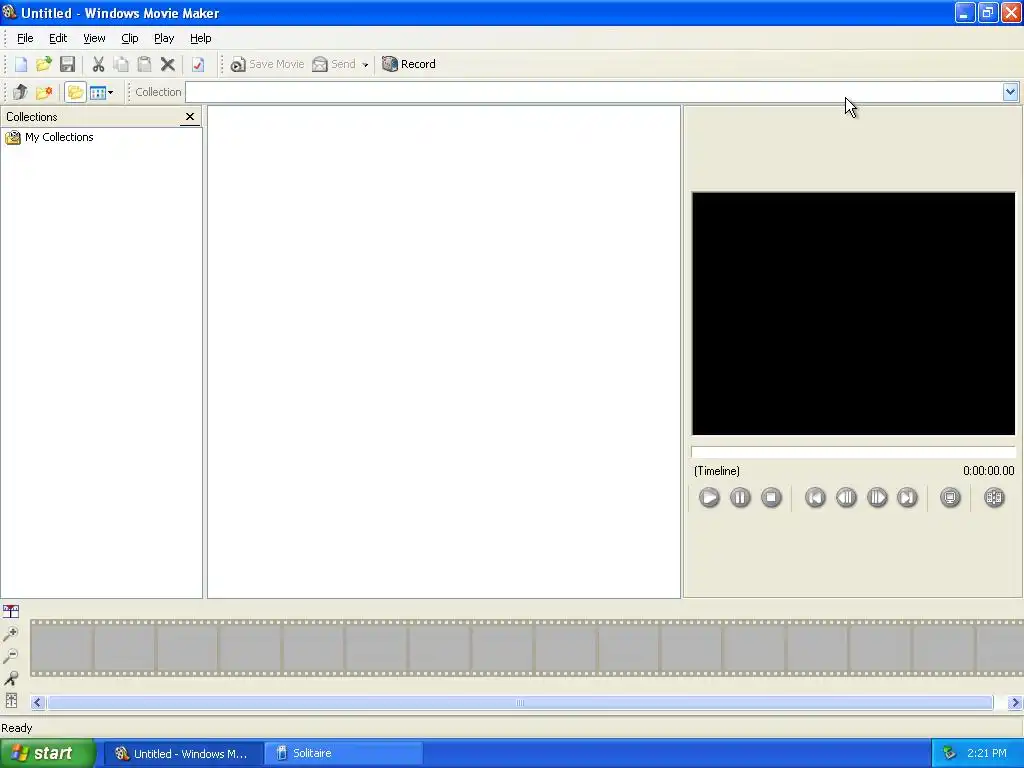
Task: Expand the Collection combo box arrow
Action: 1010,92
